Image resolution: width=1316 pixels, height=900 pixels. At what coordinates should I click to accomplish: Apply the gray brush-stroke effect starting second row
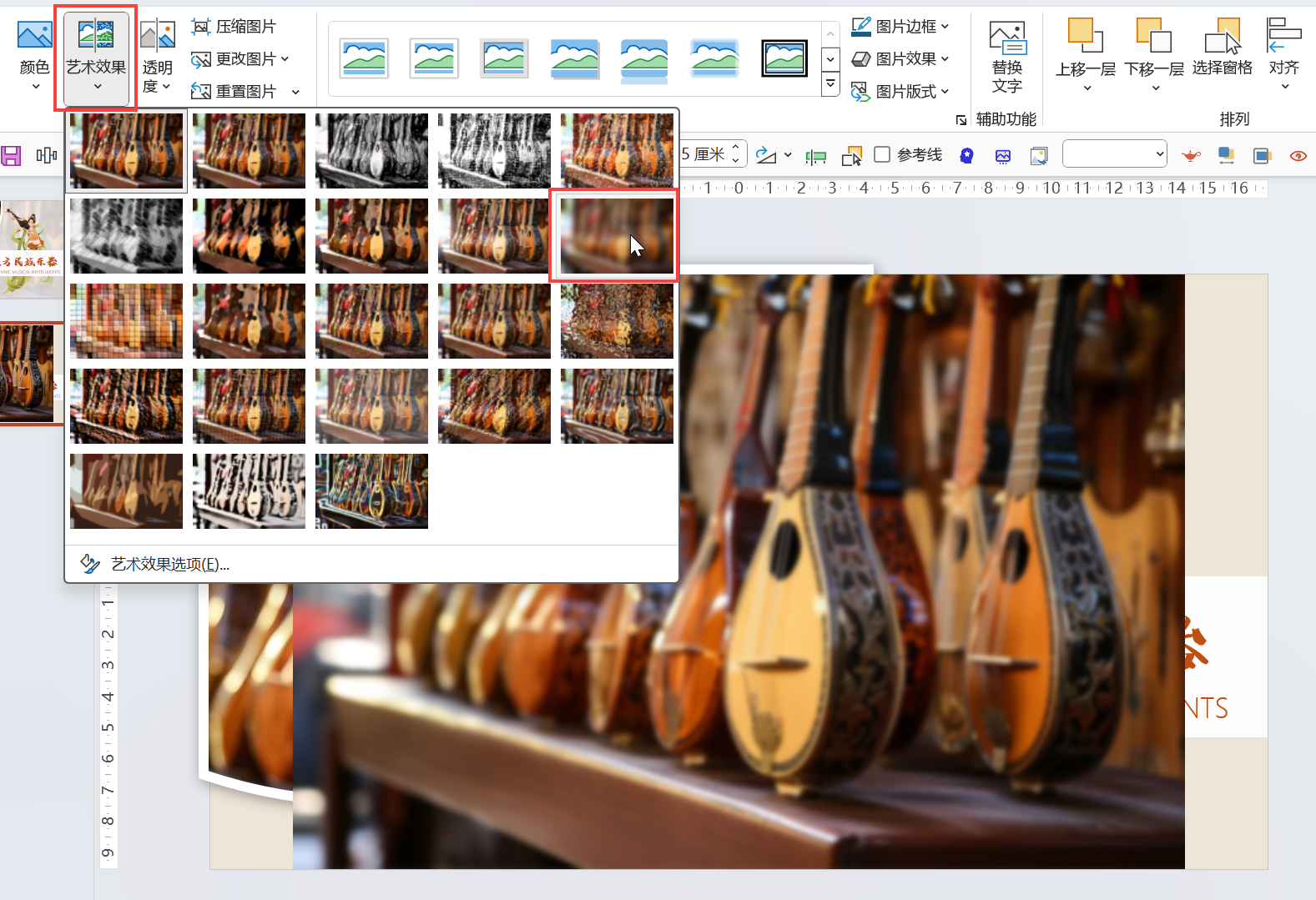127,236
